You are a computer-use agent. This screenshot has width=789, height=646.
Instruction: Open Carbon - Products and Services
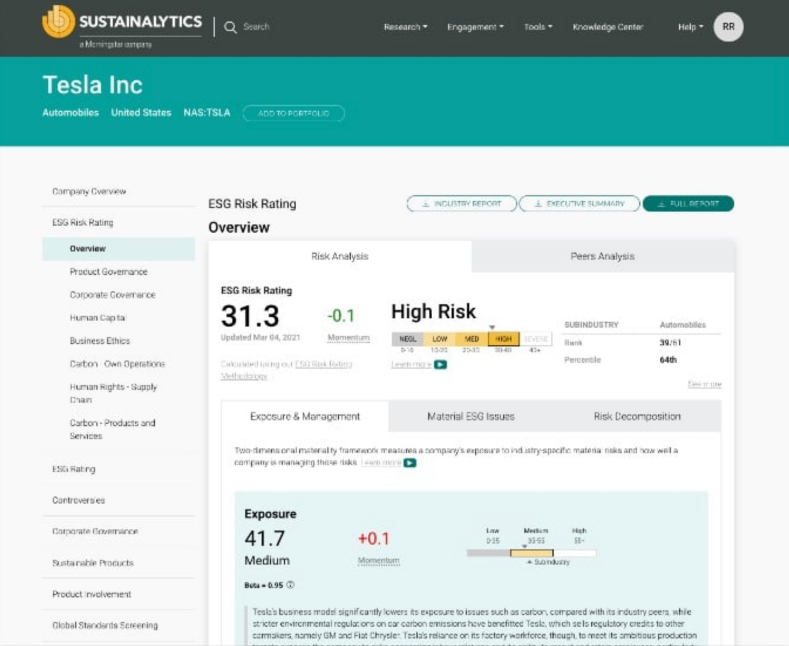point(112,429)
